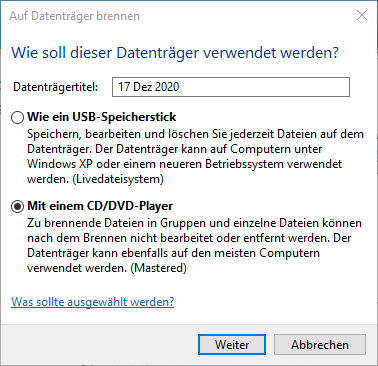
Task: Click the Weiter button
Action: tap(232, 344)
